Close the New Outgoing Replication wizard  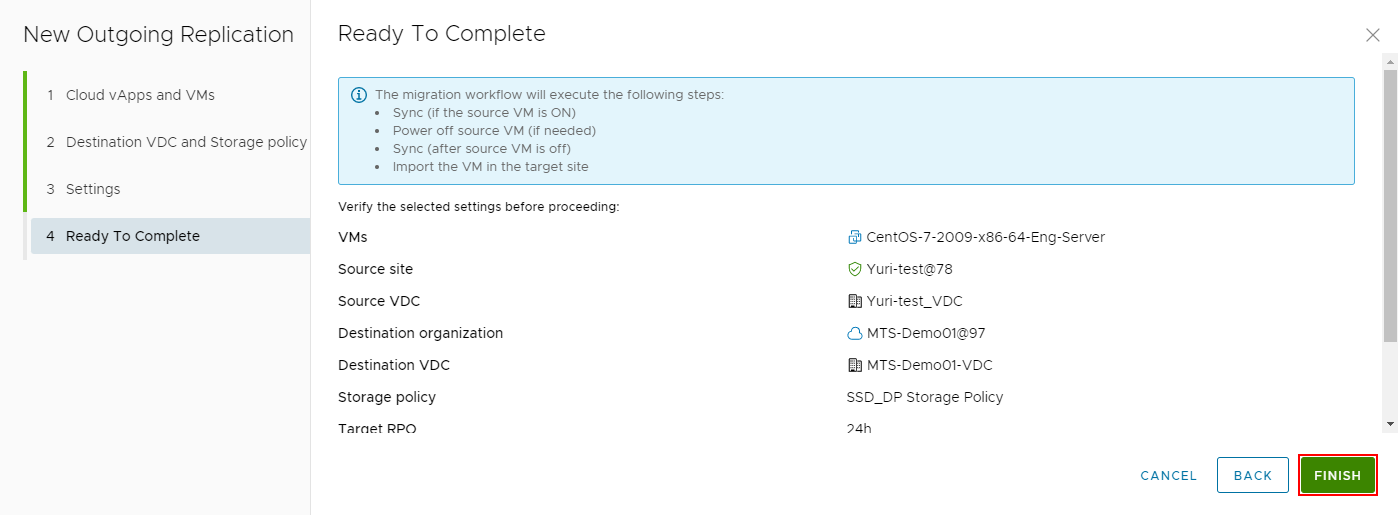pyautogui.click(x=1372, y=35)
